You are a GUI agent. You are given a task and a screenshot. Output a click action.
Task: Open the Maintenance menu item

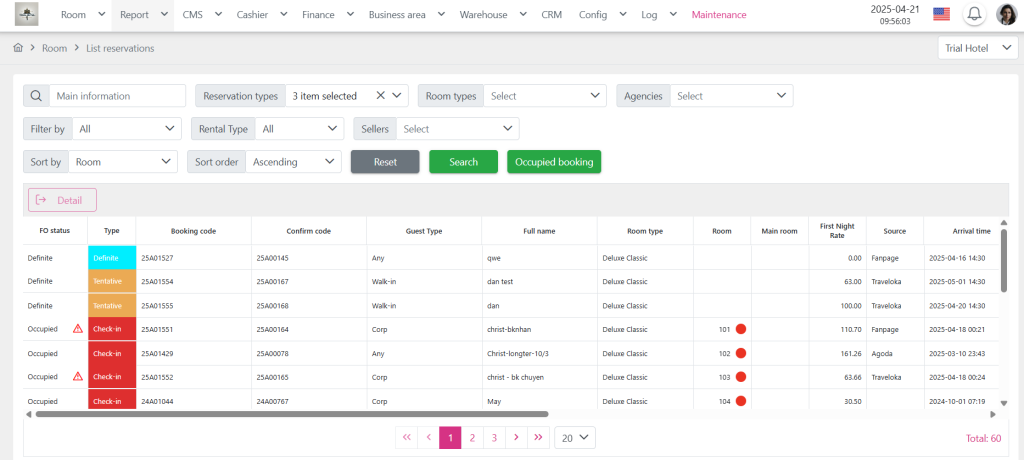(x=719, y=15)
